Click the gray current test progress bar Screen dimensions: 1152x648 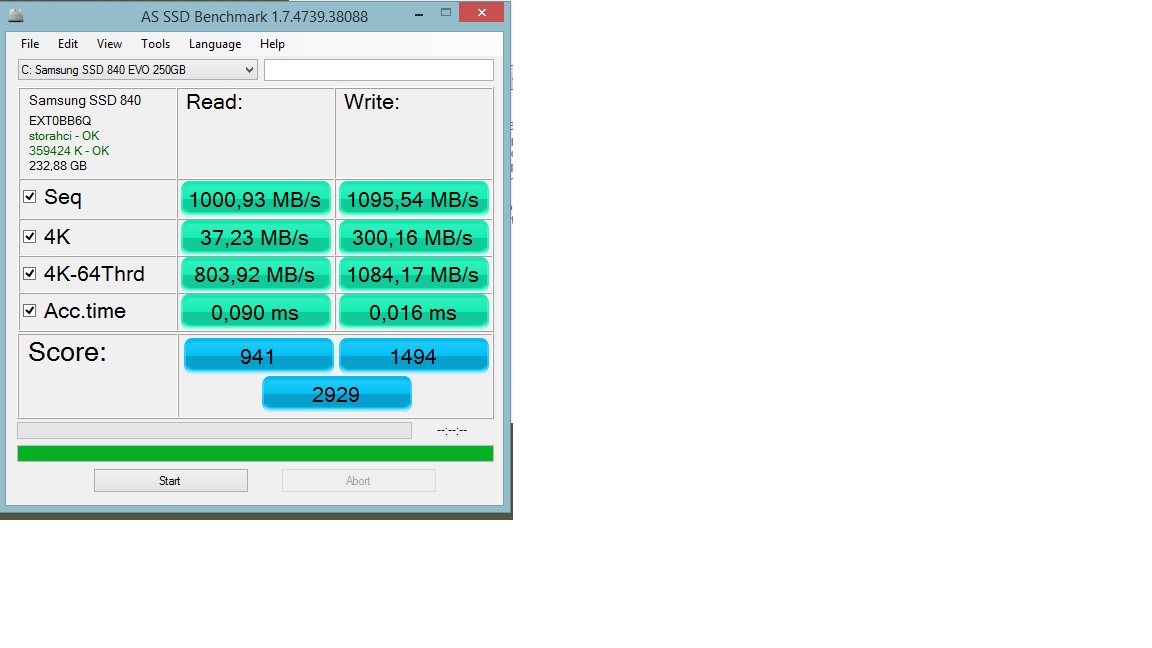[215, 431]
